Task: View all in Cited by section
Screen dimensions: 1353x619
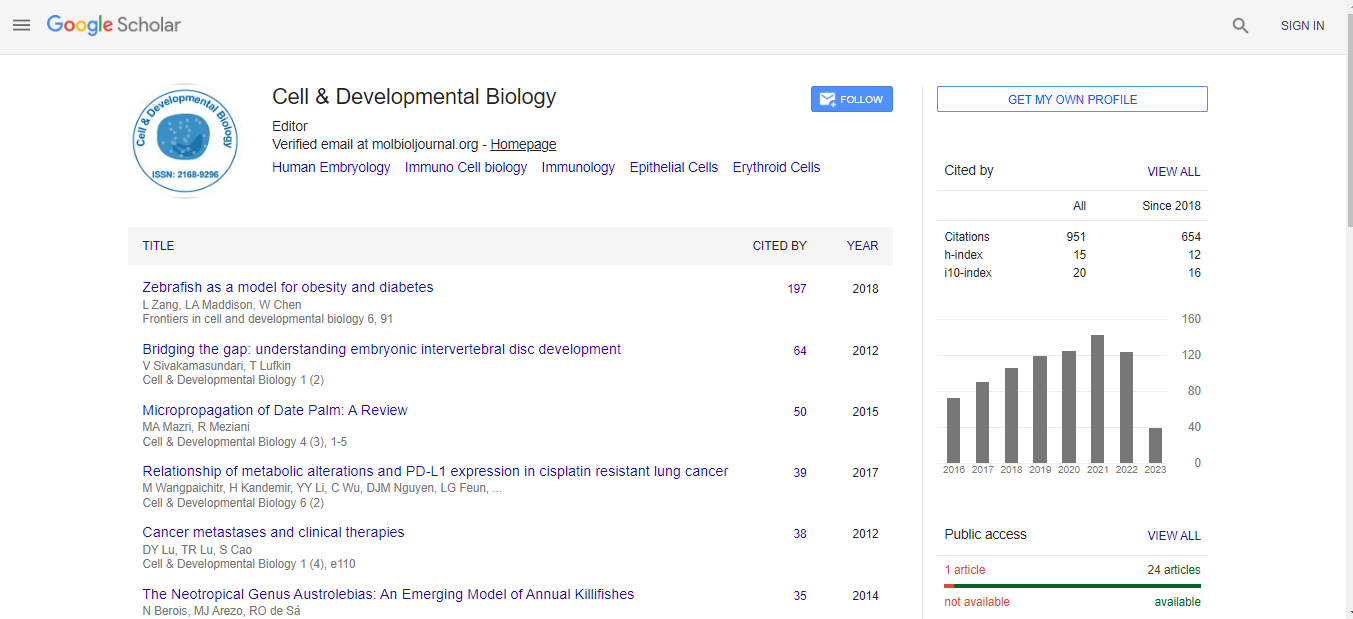Action: click(x=1173, y=172)
